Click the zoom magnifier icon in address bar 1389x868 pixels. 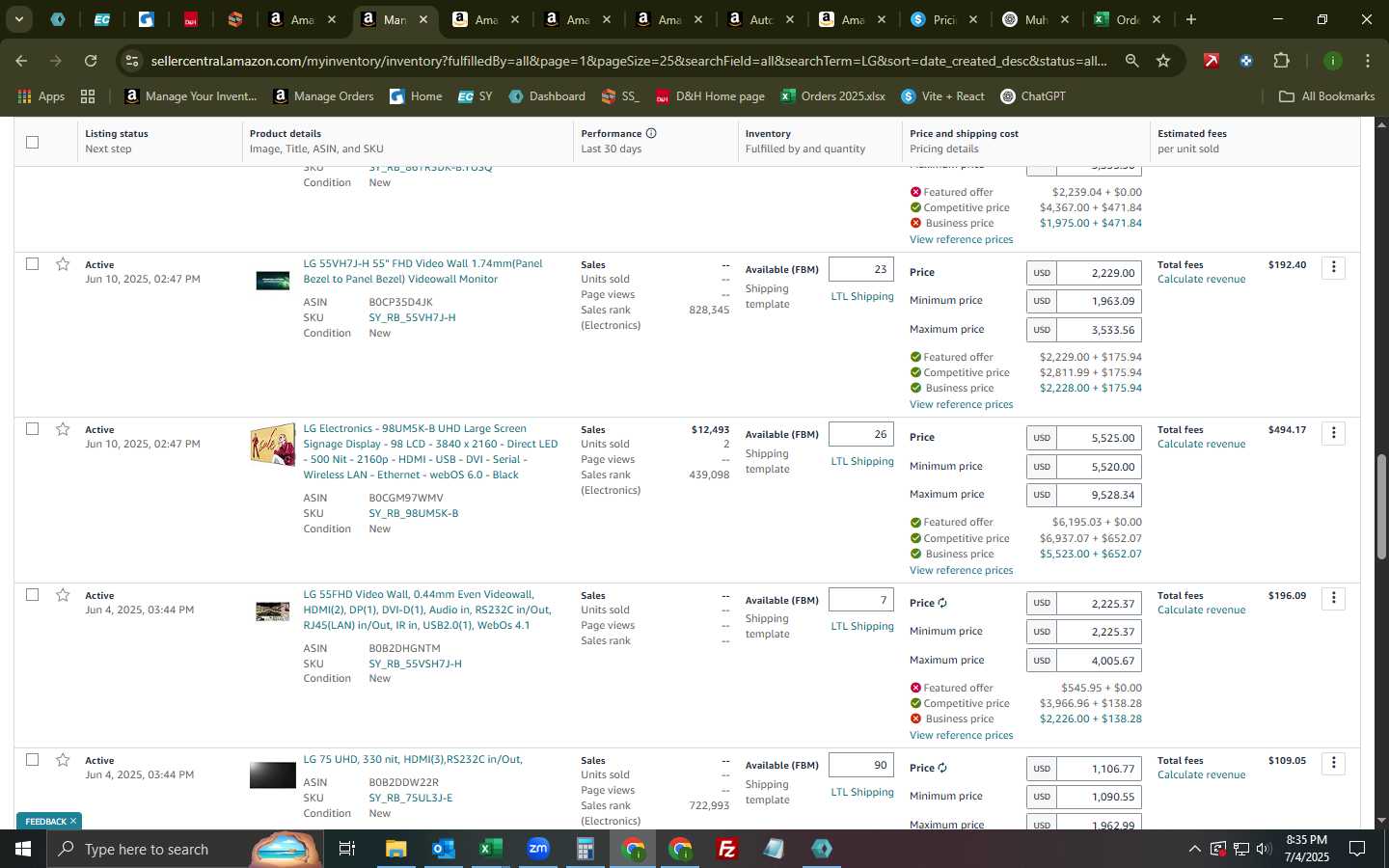[x=1131, y=61]
